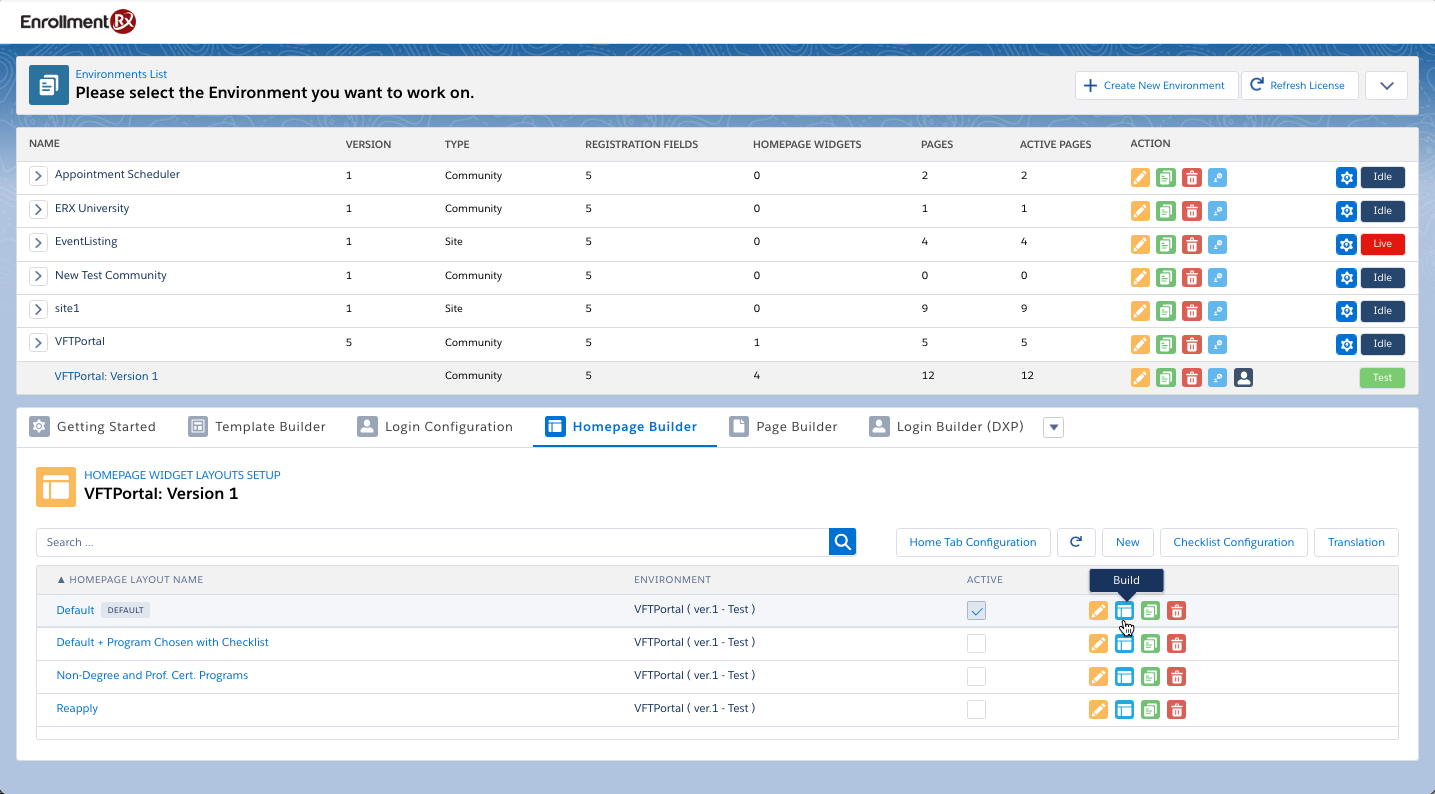The width and height of the screenshot is (1435, 794).
Task: Check Active for Non-Degree and Prof. Cert. Programs
Action: click(976, 676)
